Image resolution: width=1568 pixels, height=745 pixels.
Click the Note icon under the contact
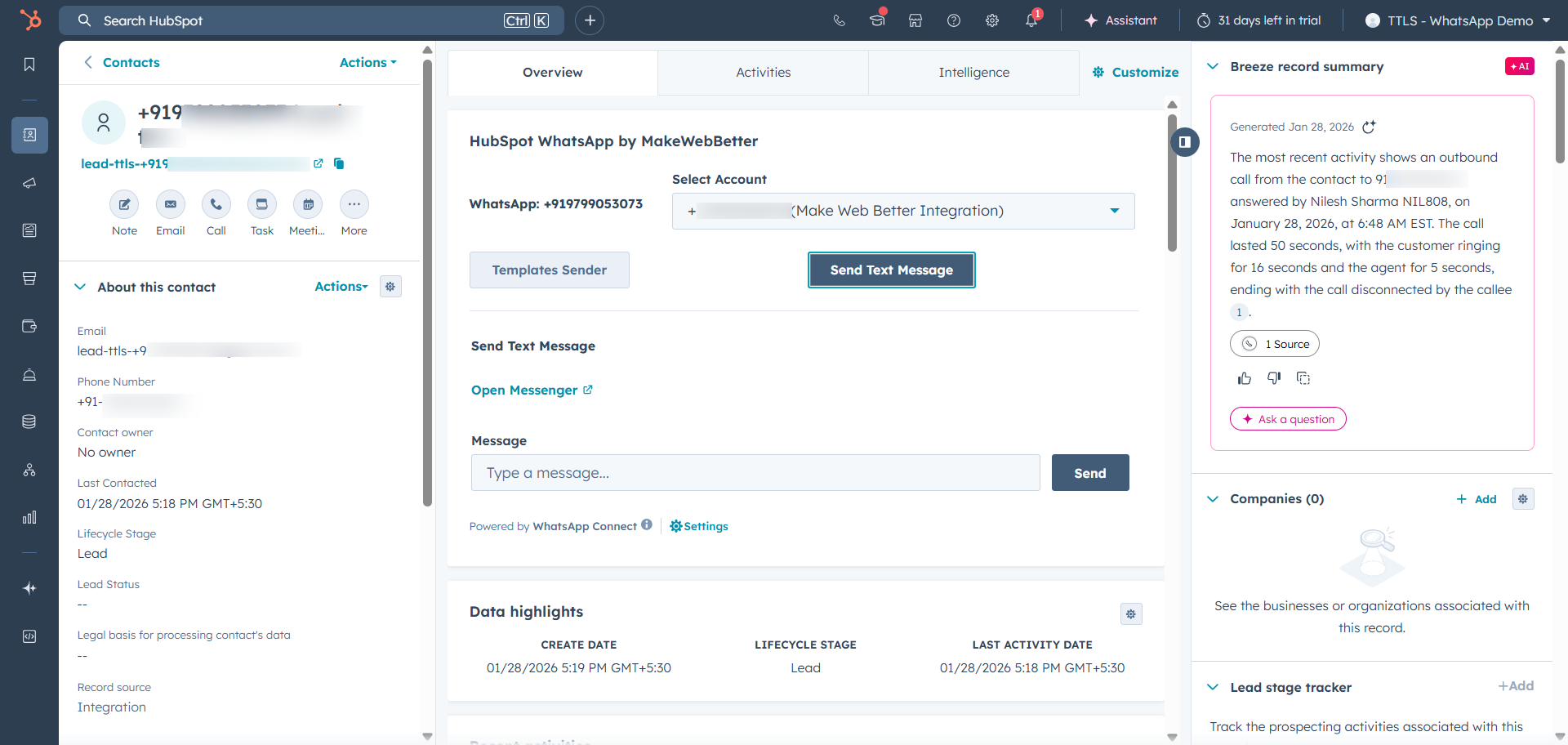(x=124, y=204)
